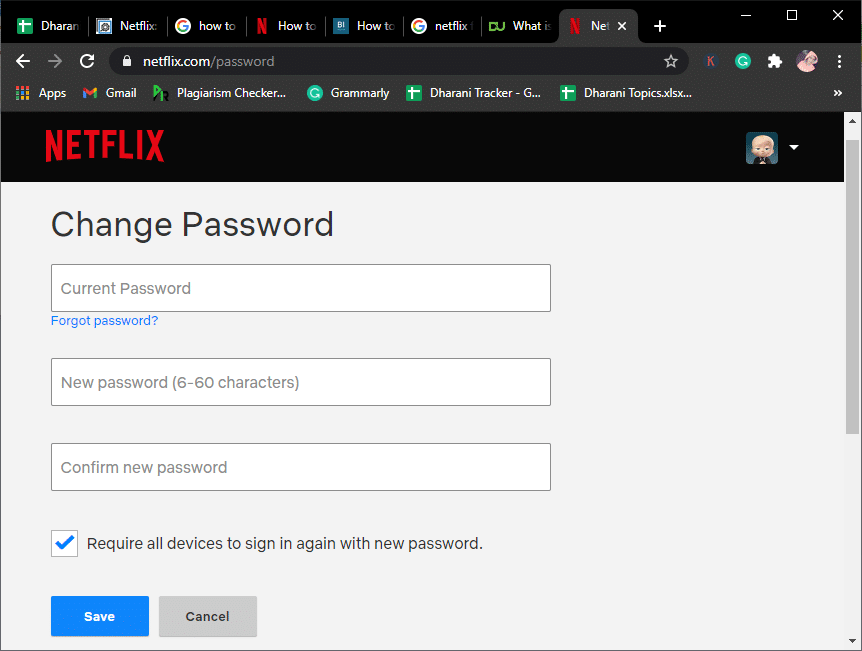Focus the Current Password field
Screen dimensions: 862x651
(x=300, y=288)
